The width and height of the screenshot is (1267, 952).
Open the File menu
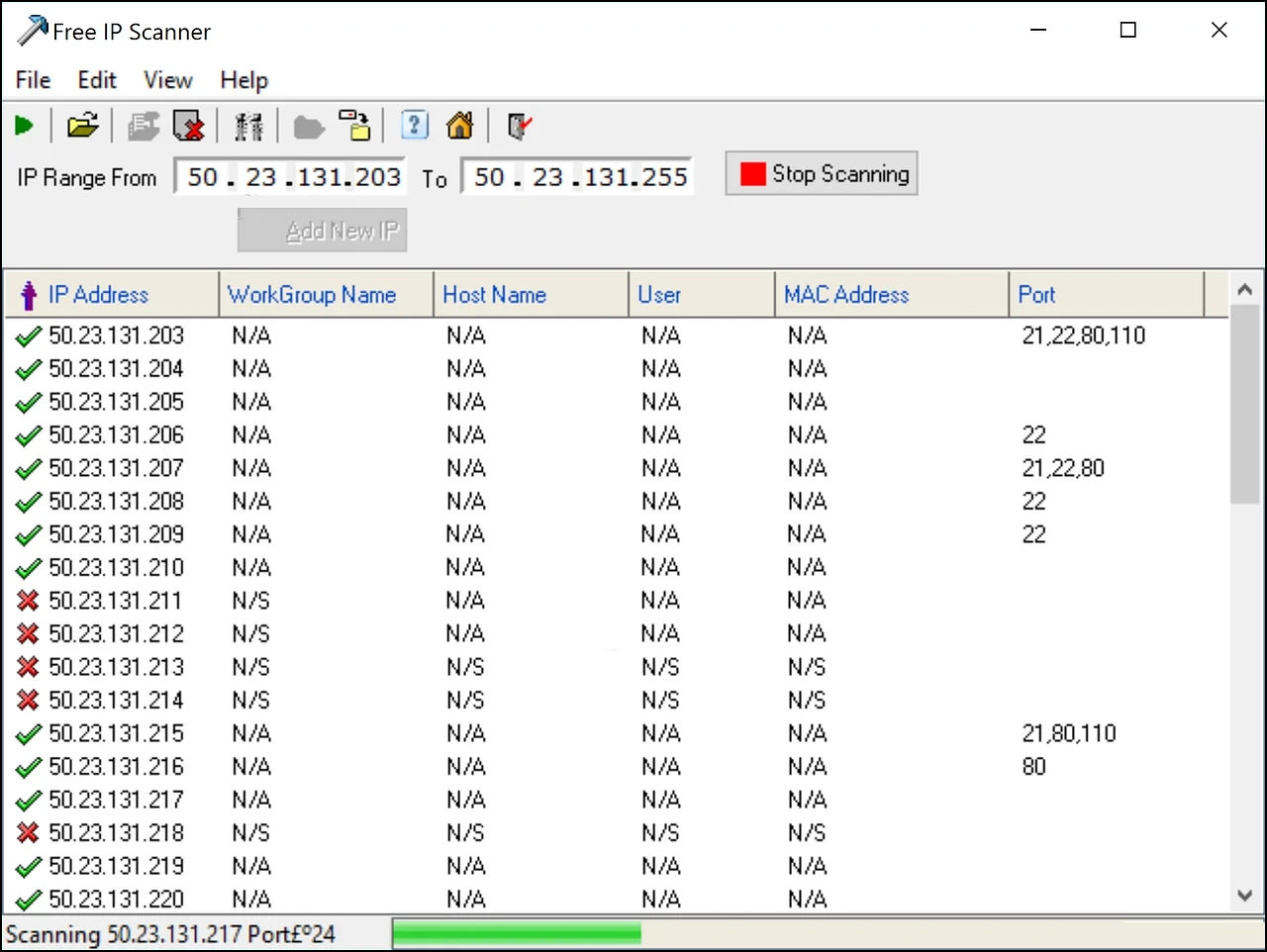pos(33,80)
